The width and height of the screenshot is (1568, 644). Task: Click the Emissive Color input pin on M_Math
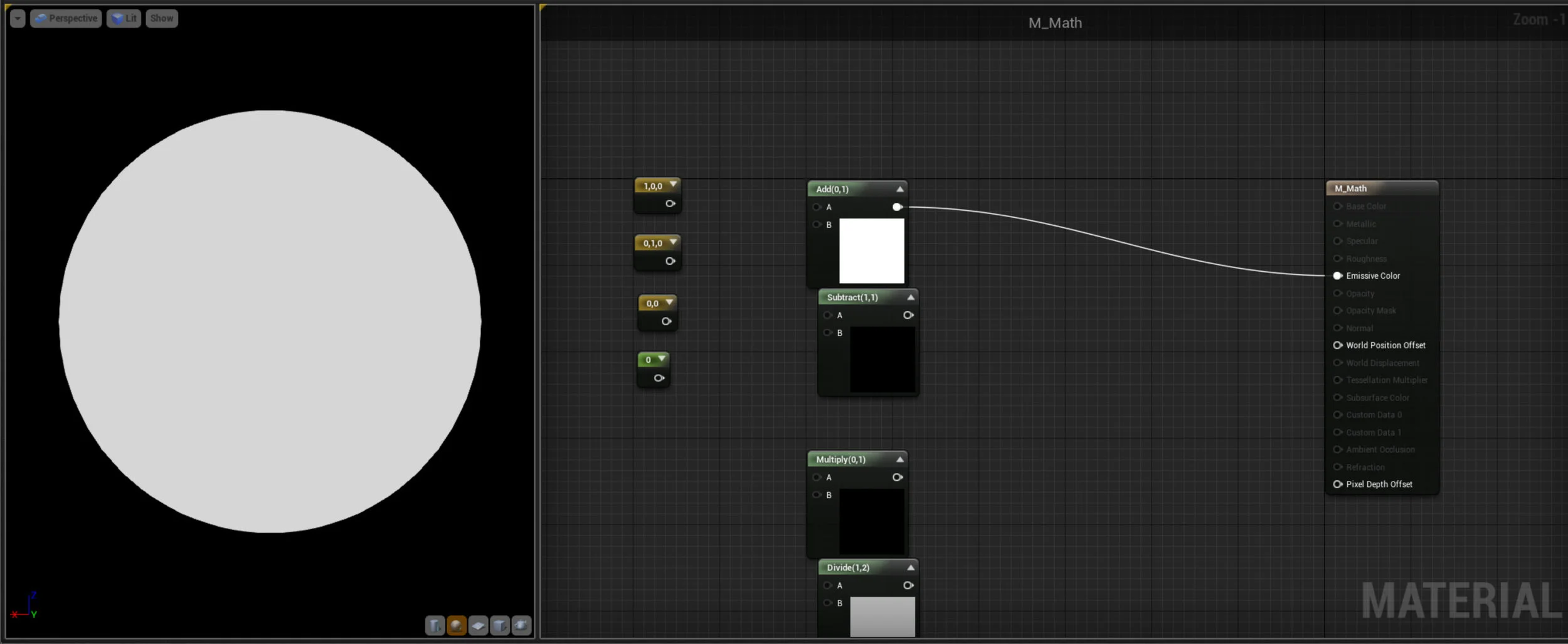1338,276
